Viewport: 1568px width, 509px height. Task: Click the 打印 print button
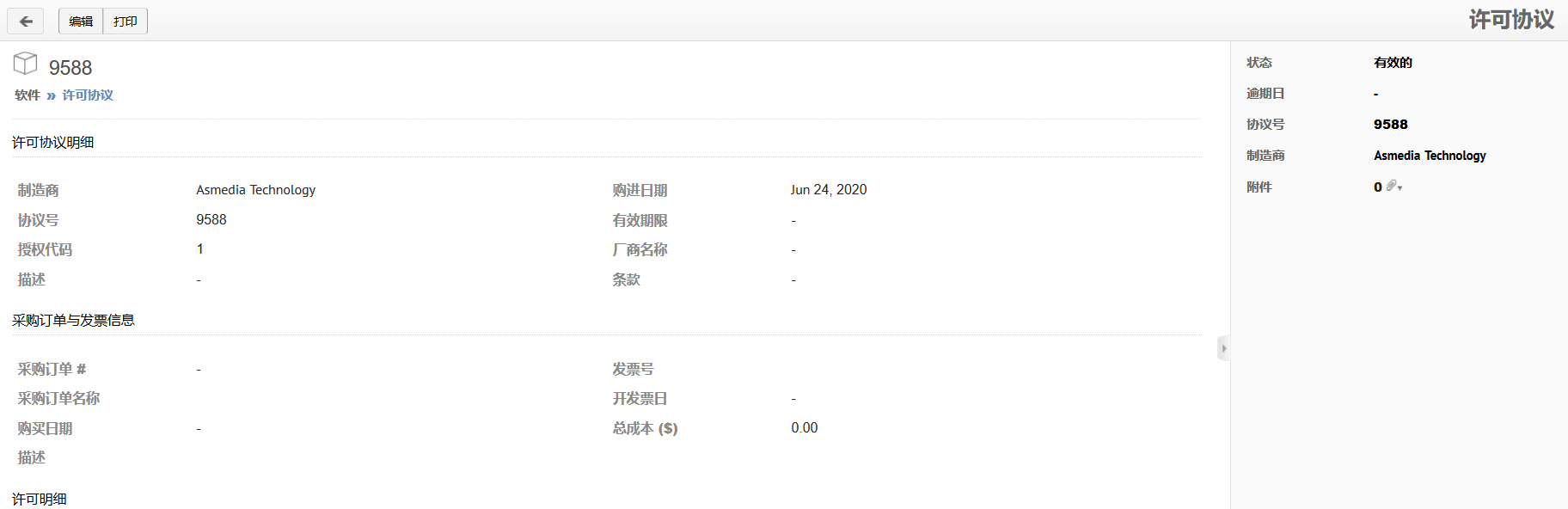pos(126,21)
